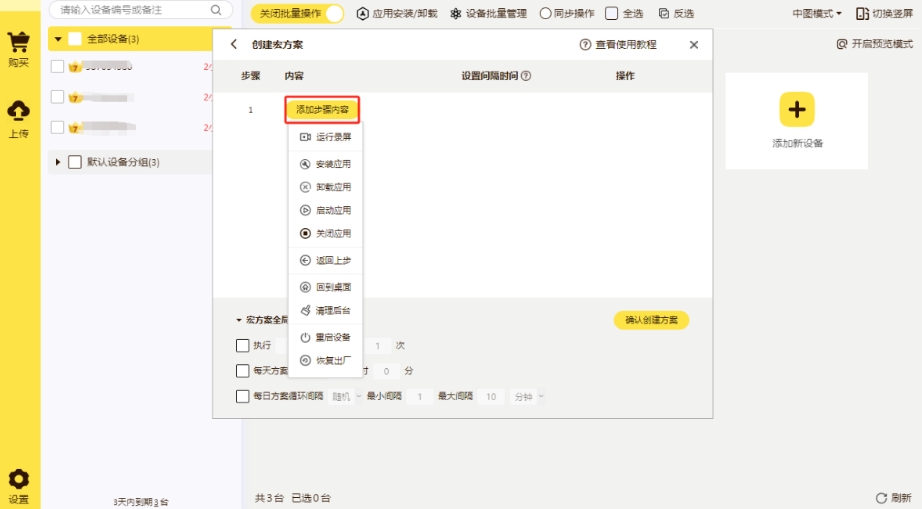Click the back arrow beside 创建宏方案

click(234, 44)
